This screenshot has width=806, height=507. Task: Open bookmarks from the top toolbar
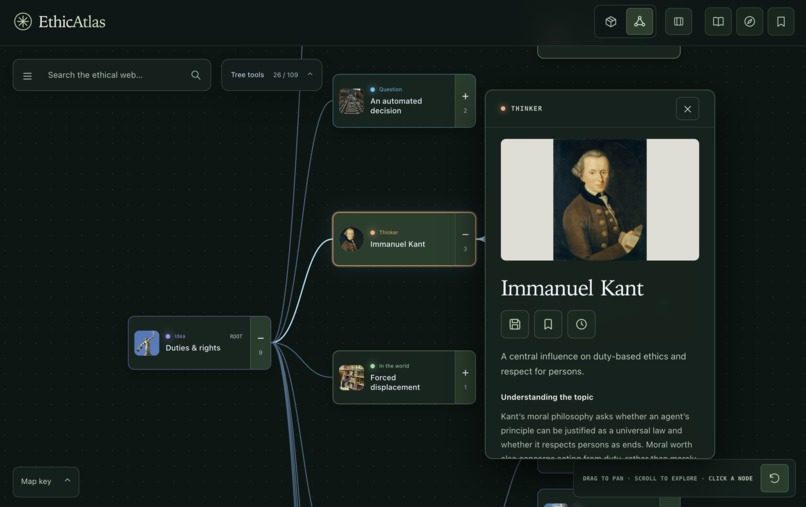781,22
